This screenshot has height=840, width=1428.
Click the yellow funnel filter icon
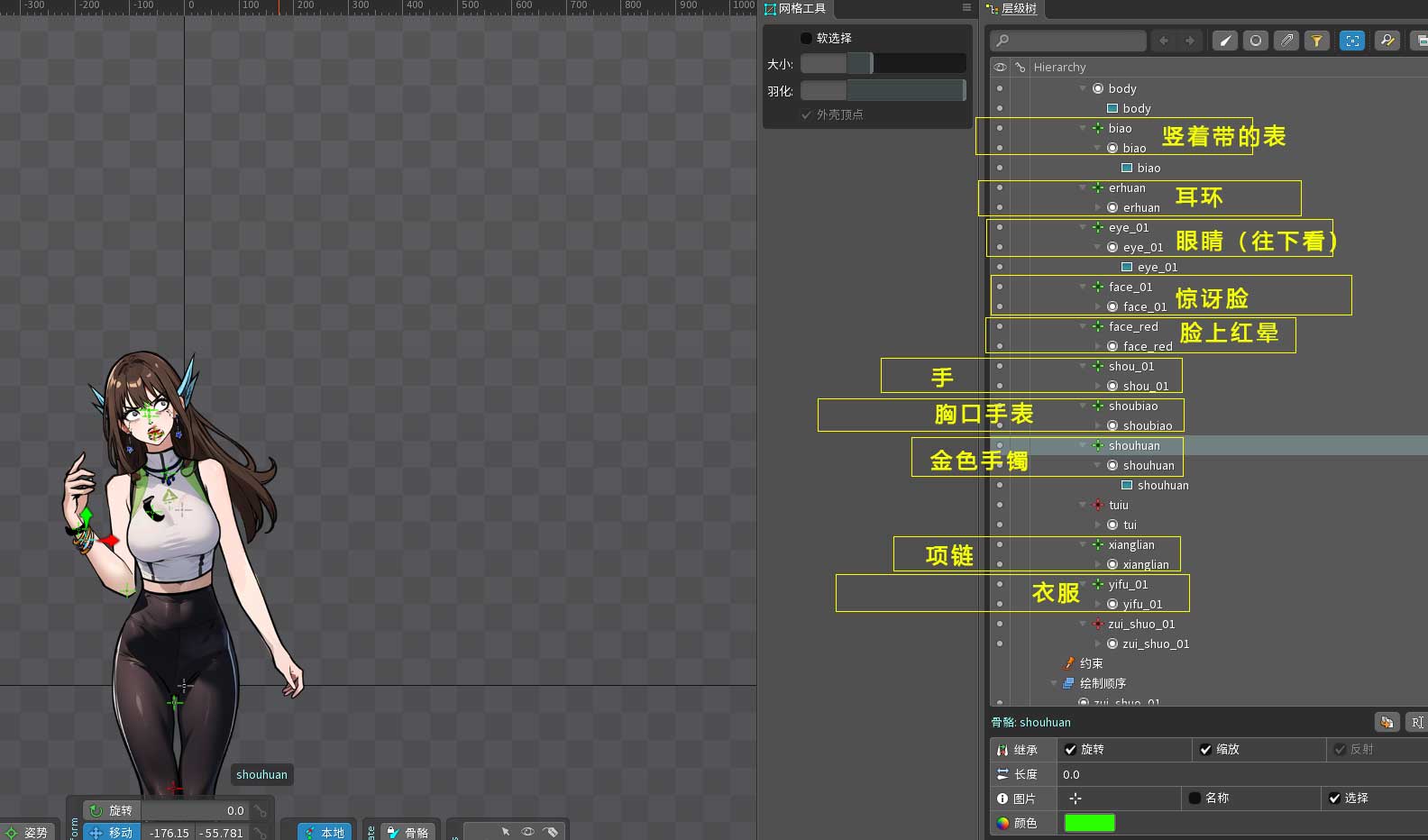1317,41
